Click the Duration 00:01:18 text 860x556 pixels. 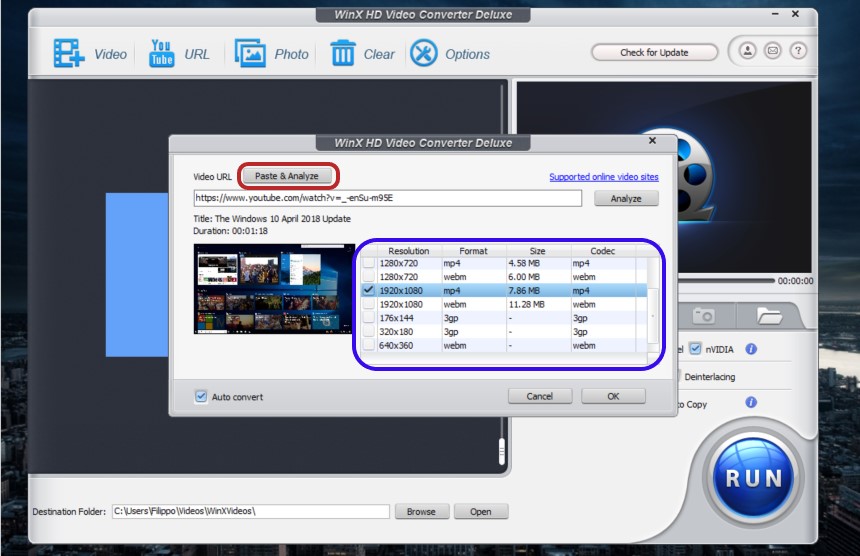coord(230,231)
